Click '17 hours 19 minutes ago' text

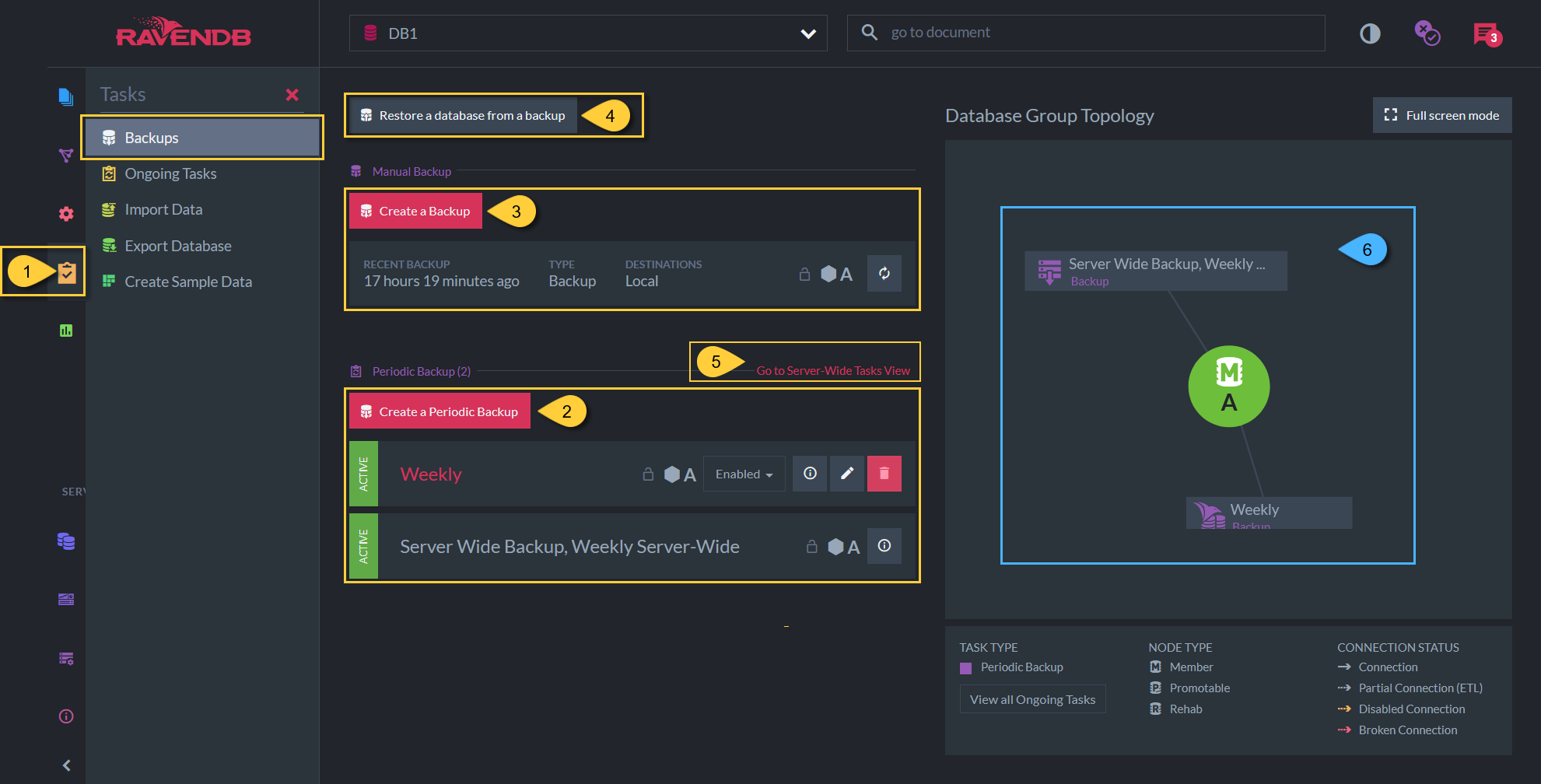click(x=441, y=282)
